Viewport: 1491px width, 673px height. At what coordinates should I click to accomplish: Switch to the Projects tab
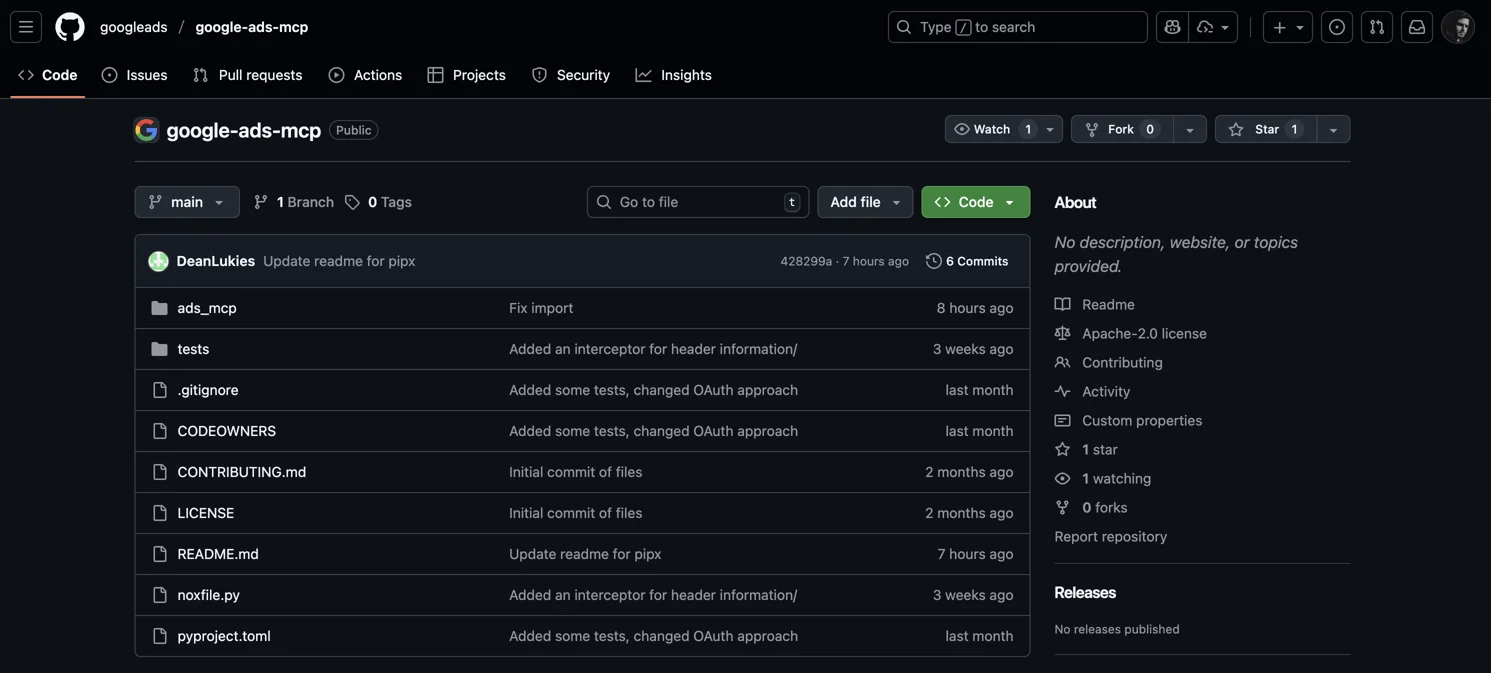(x=466, y=75)
